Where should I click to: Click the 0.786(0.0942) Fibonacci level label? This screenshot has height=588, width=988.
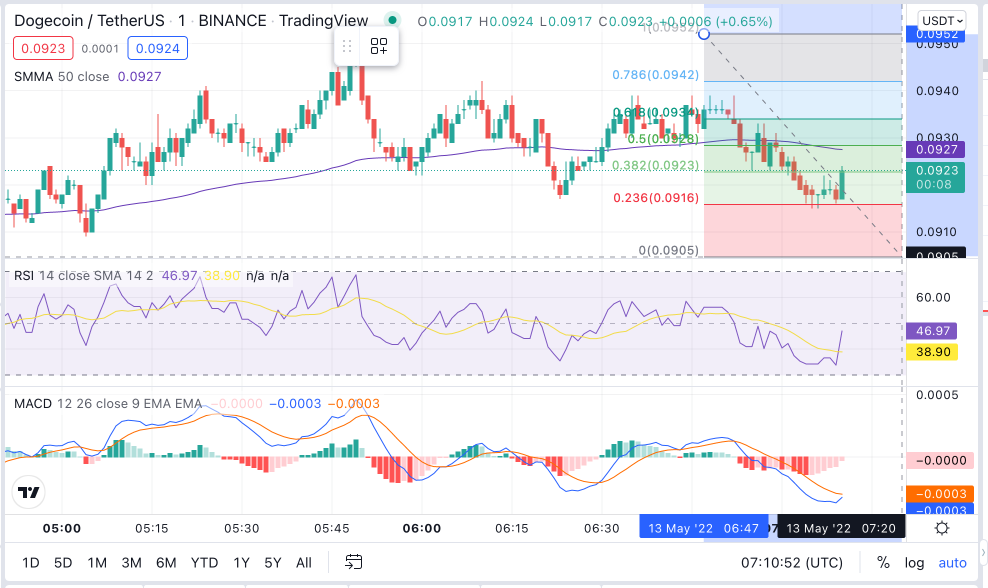coord(655,75)
